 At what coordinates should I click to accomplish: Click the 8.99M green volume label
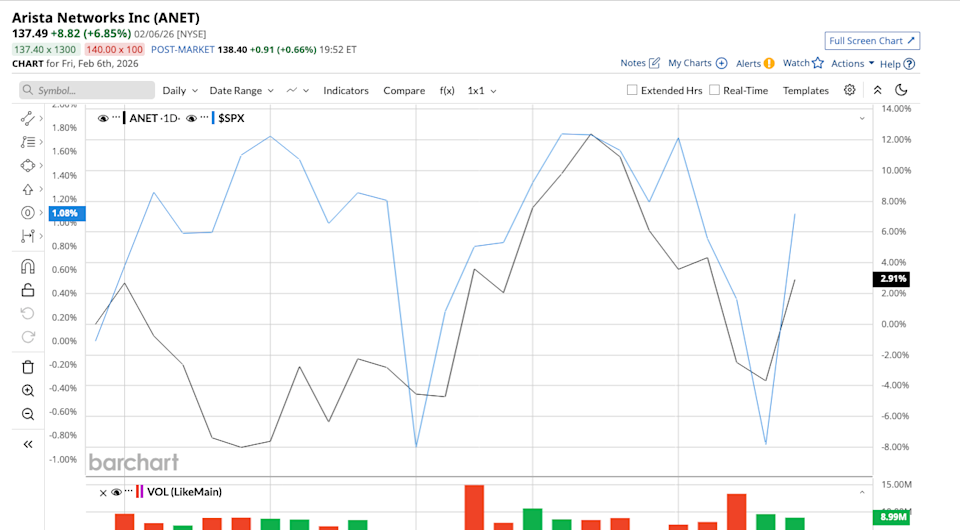891,517
